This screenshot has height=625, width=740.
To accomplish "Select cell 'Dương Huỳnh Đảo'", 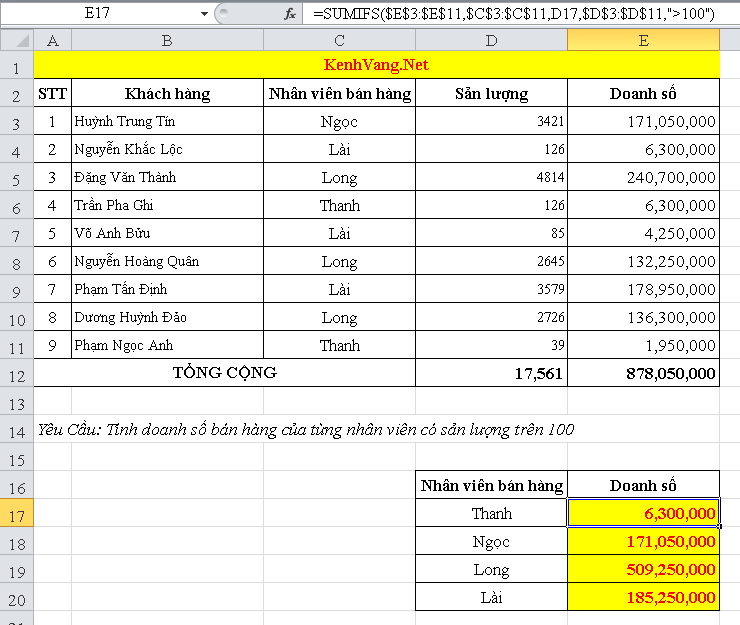I will pos(167,317).
